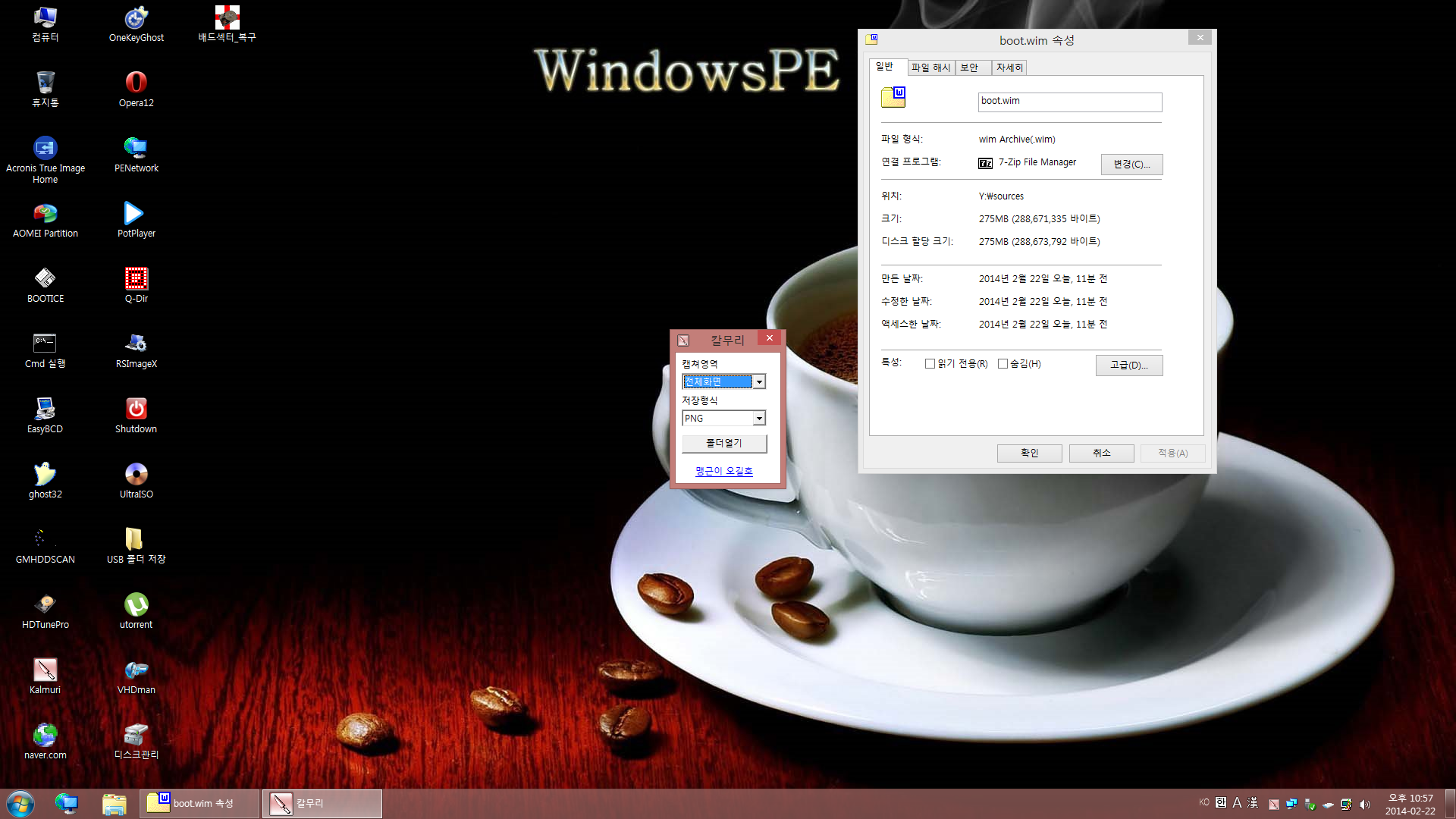Click 변경(C)... button
Image resolution: width=1456 pixels, height=819 pixels.
[x=1131, y=164]
